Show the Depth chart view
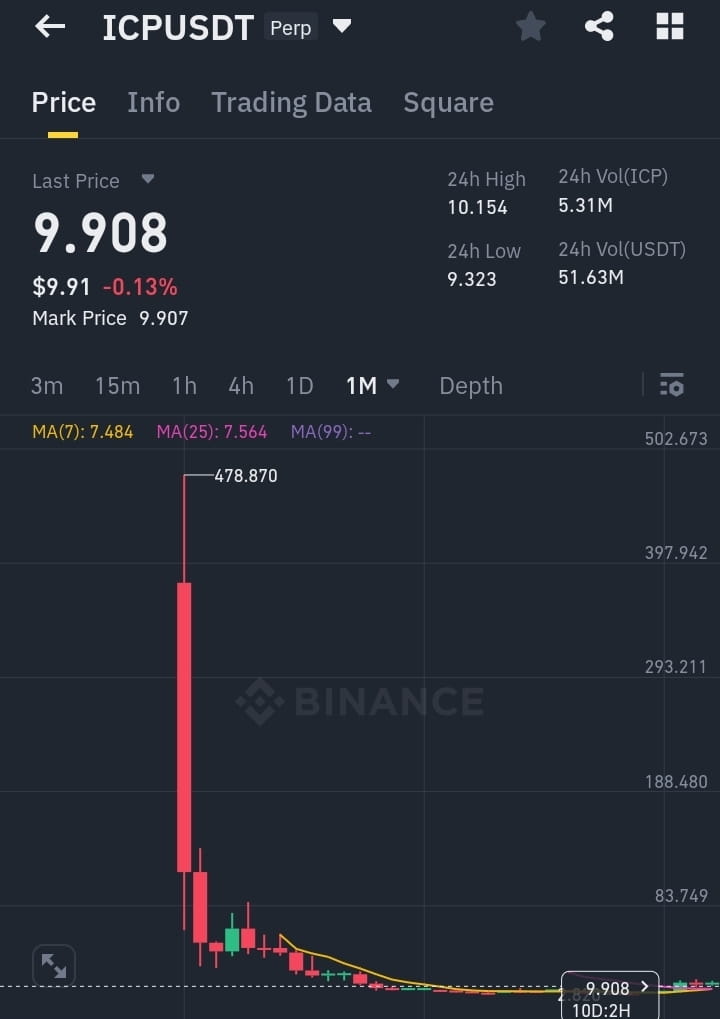 coord(470,386)
